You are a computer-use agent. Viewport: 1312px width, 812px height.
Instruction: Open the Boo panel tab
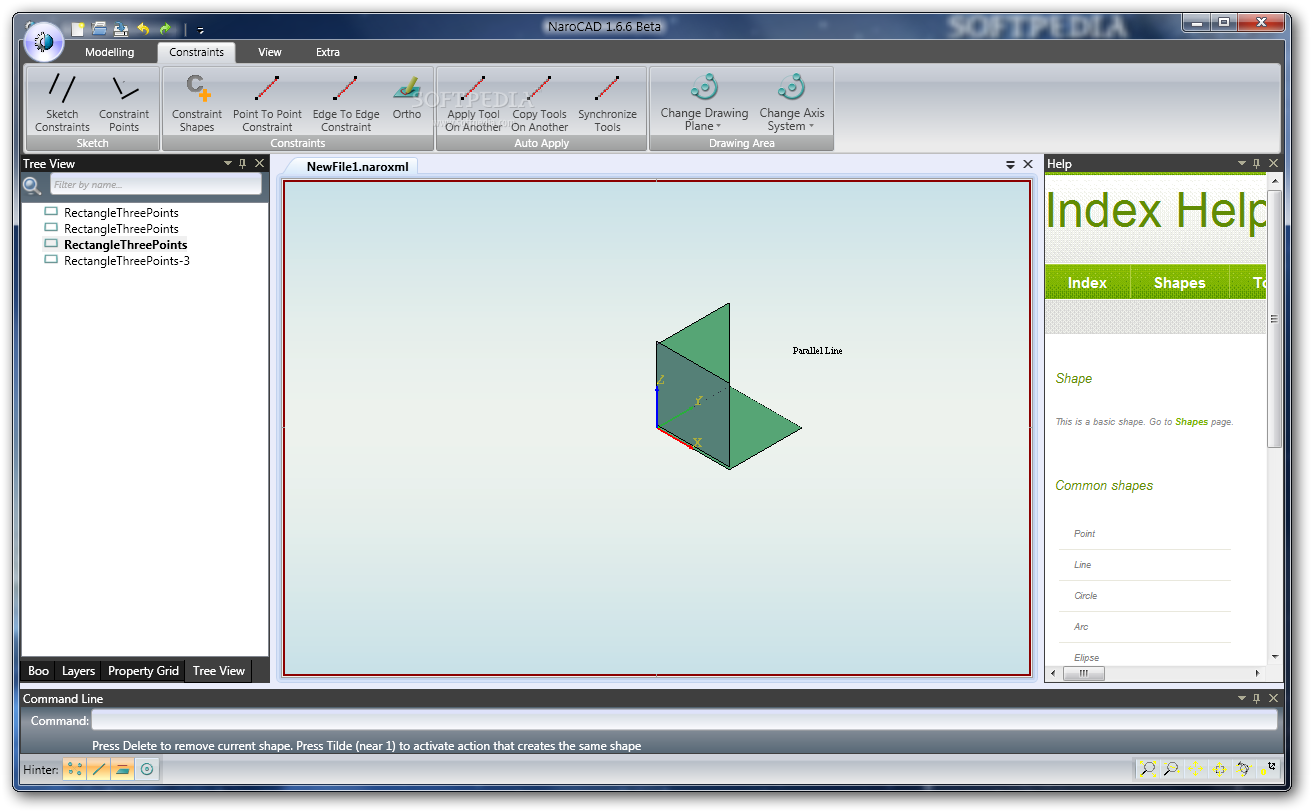38,671
